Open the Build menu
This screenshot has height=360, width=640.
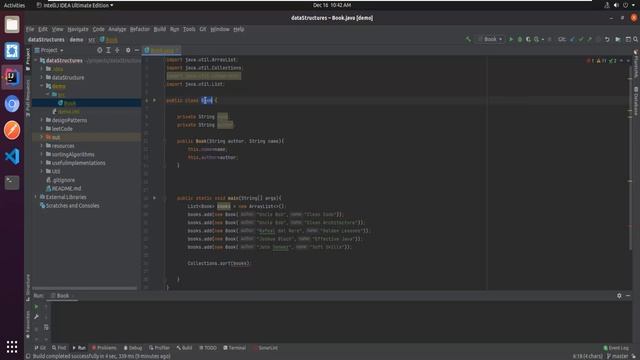click(160, 29)
